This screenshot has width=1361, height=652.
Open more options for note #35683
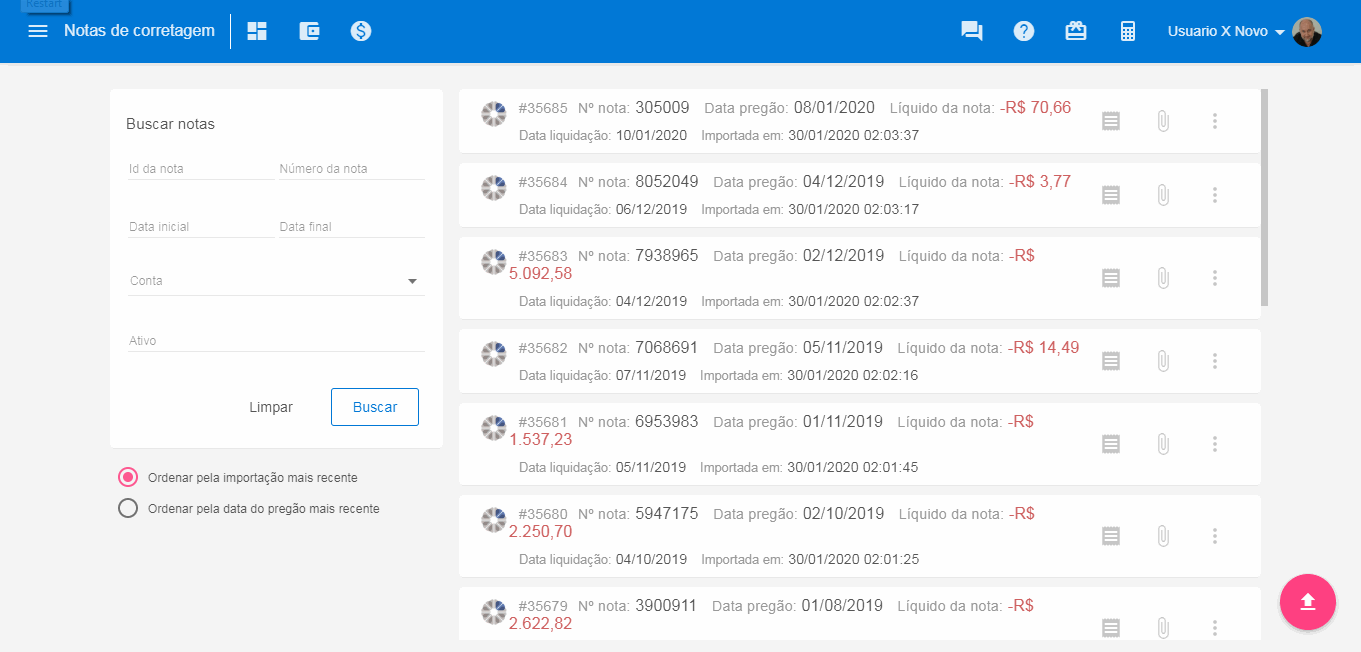pyautogui.click(x=1214, y=278)
